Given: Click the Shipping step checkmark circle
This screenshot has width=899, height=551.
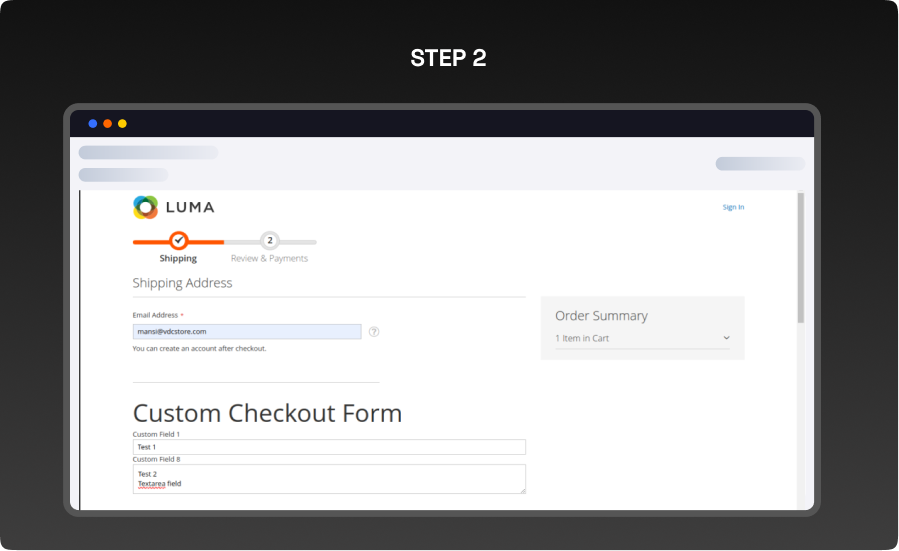Looking at the screenshot, I should [178, 241].
